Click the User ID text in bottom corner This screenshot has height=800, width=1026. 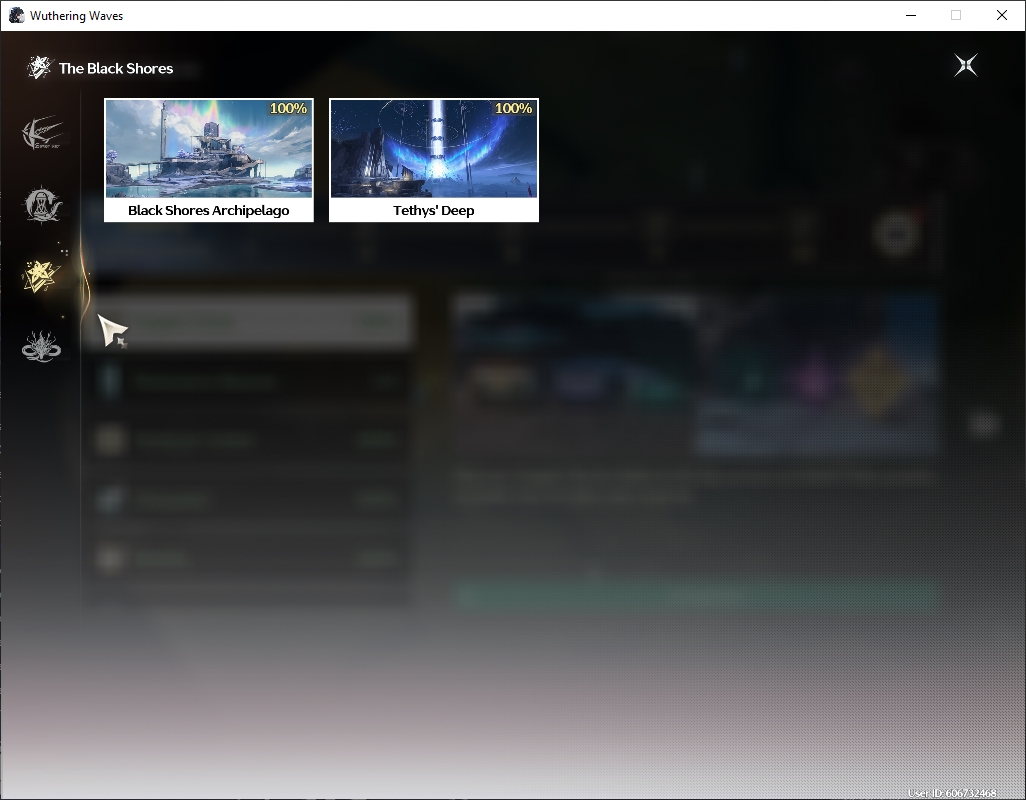[x=952, y=793]
